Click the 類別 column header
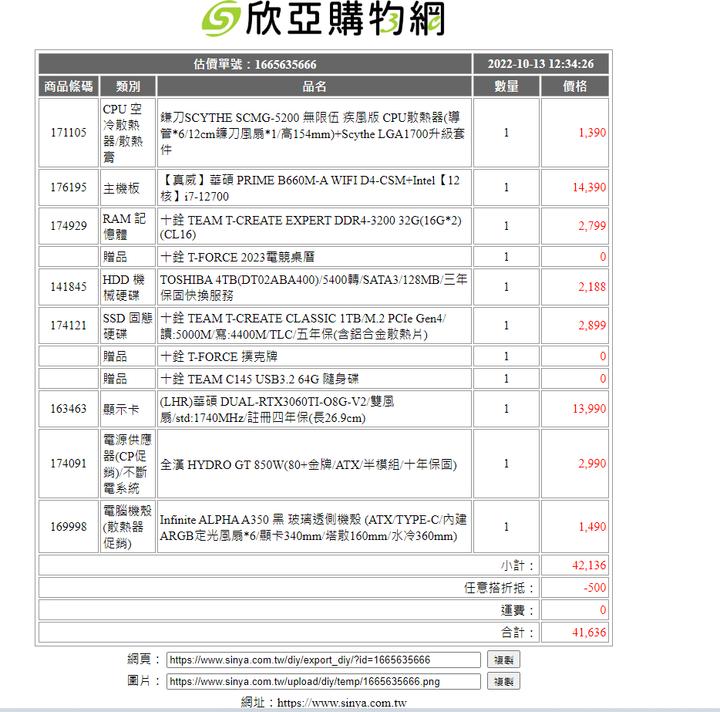The image size is (720, 712). click(x=128, y=86)
